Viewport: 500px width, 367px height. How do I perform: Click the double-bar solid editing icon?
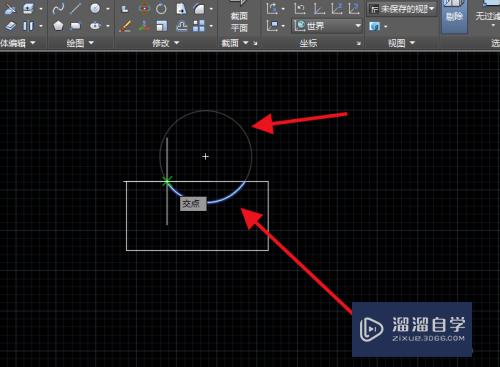pyautogui.click(x=28, y=26)
